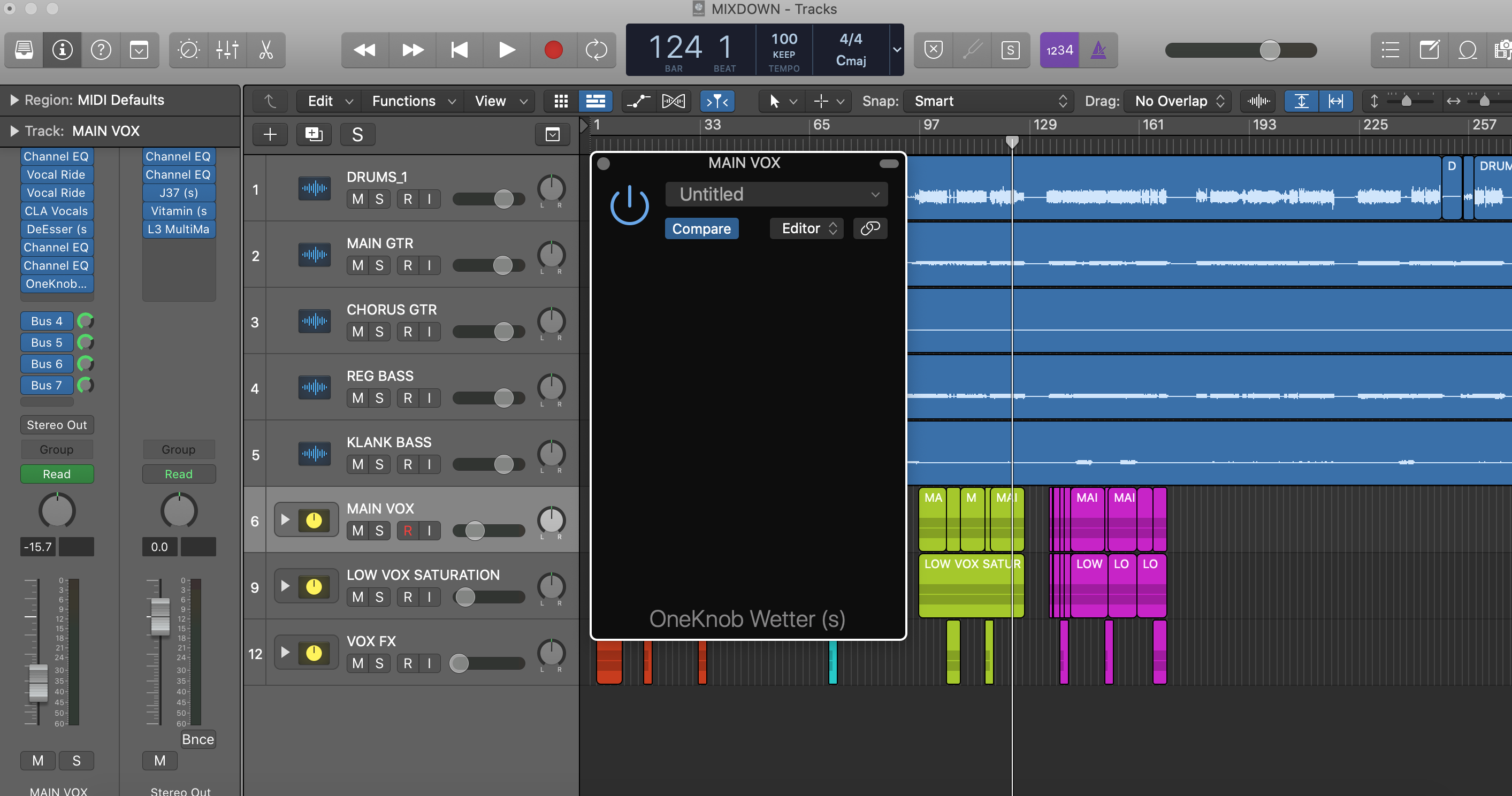The height and width of the screenshot is (796, 1512).
Task: Show automation view icon in tracks toolbar
Action: coord(638,101)
